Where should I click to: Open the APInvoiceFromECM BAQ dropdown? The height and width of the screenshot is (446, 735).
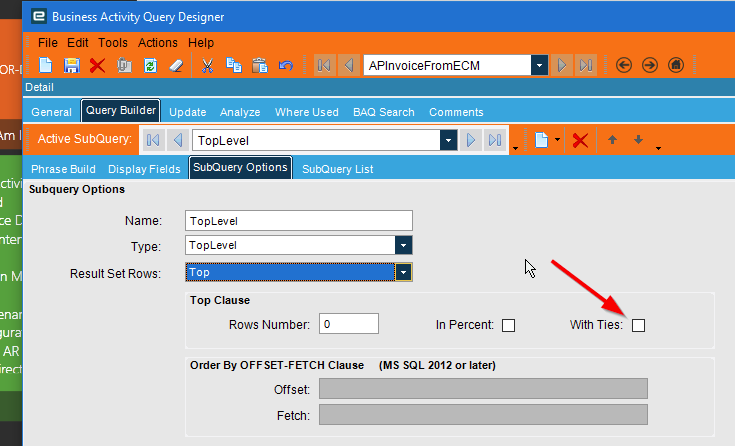click(x=540, y=65)
